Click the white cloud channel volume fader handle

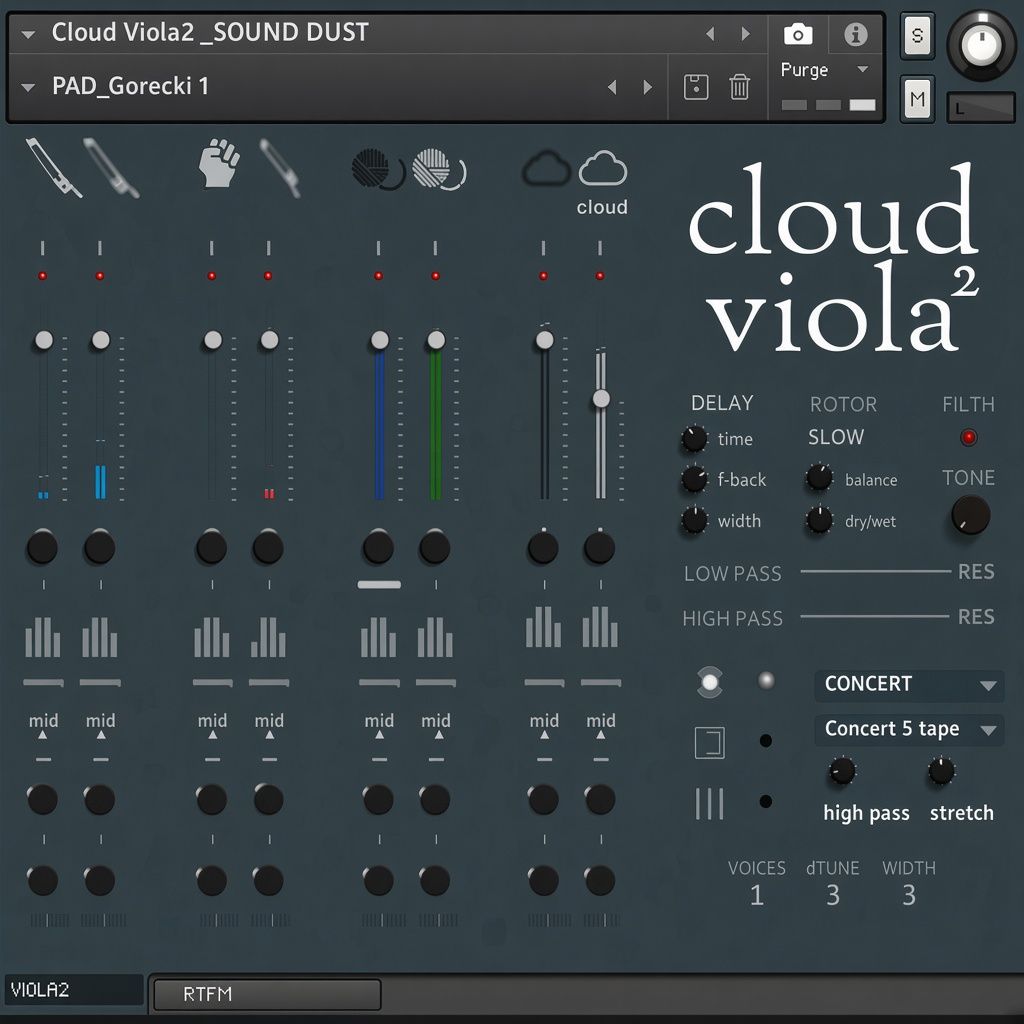coord(601,398)
